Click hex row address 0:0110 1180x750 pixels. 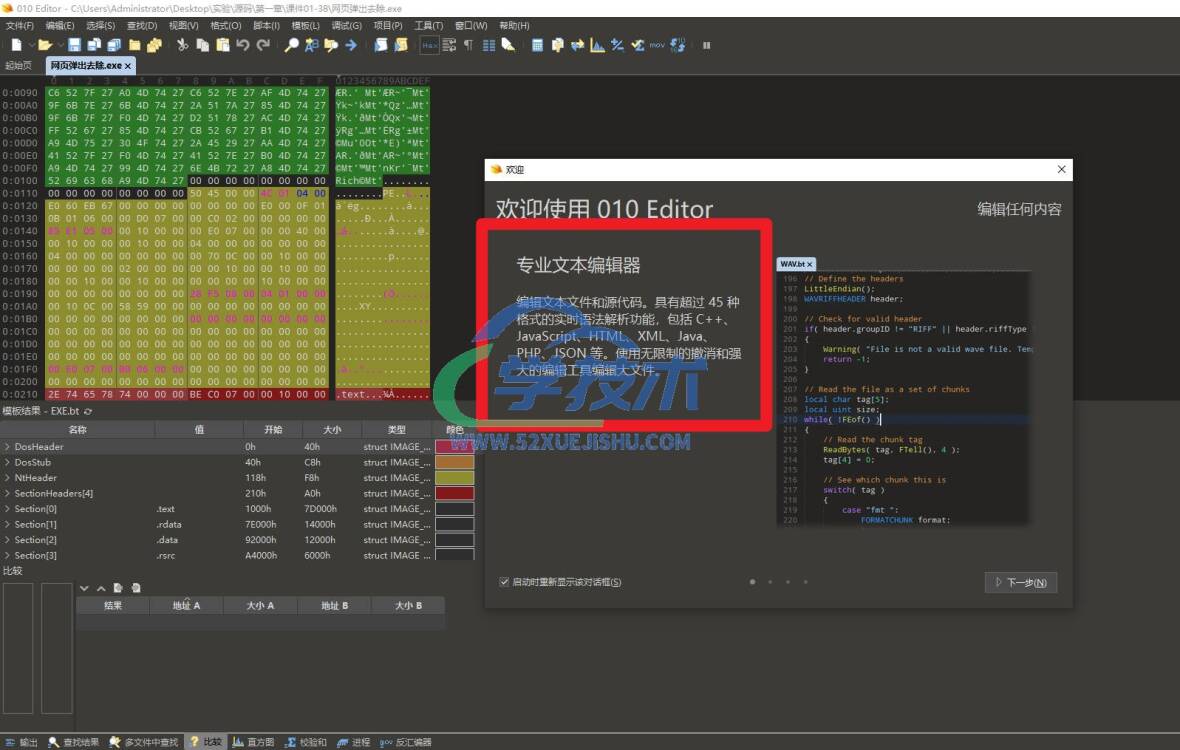pos(20,193)
